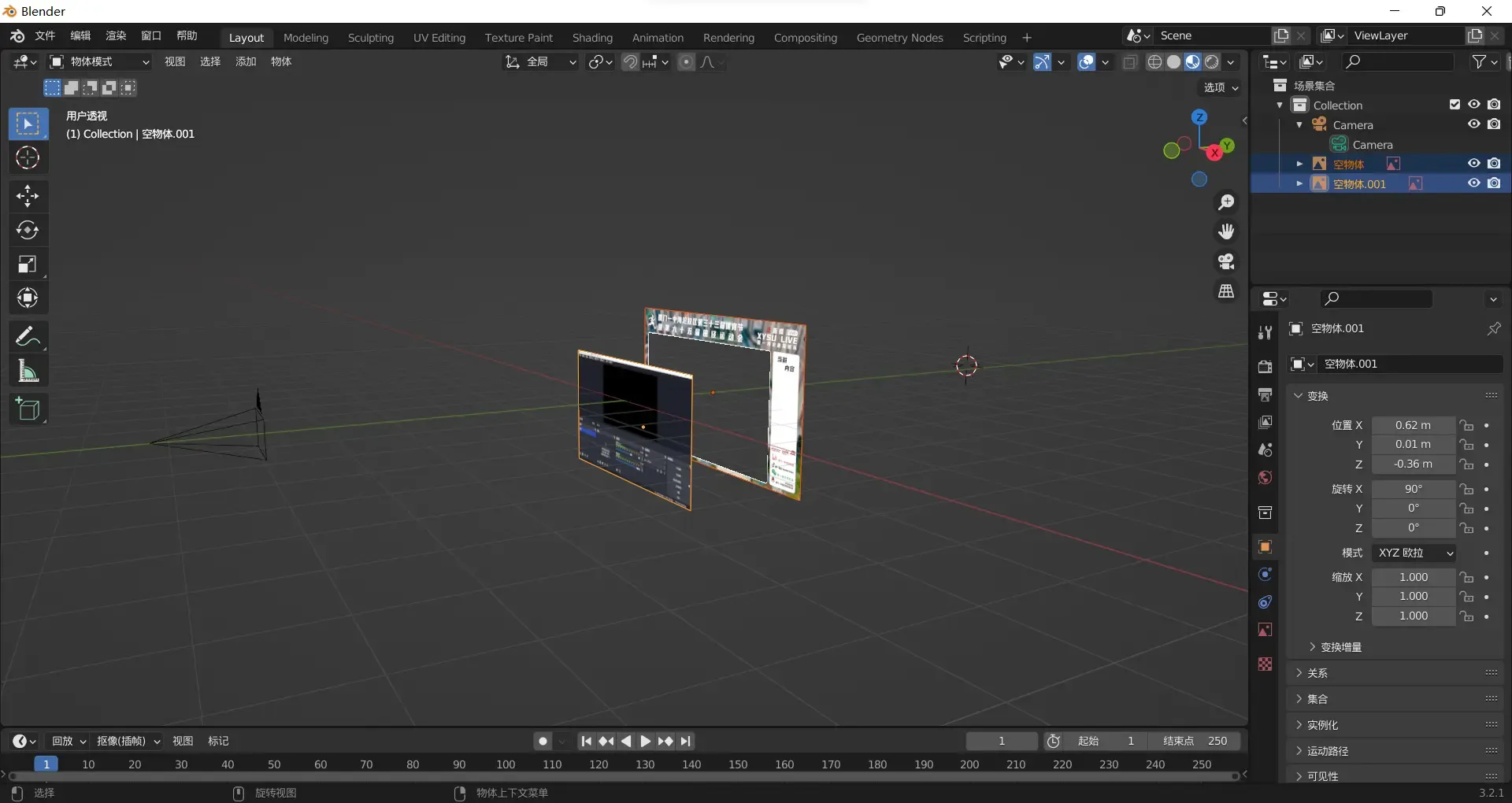Jump to the last frame

click(686, 742)
